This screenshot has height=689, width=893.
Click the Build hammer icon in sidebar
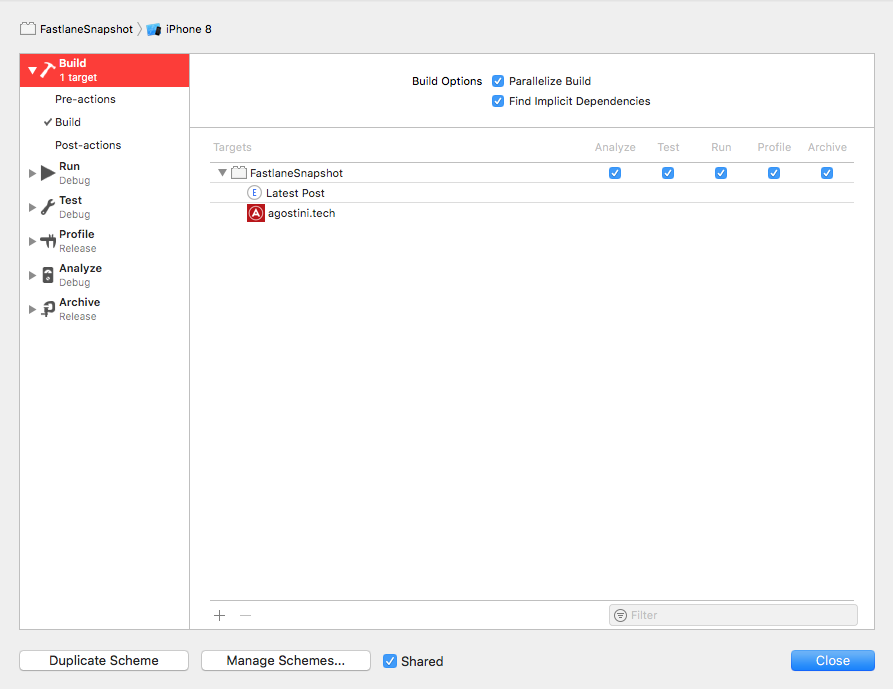coord(47,70)
